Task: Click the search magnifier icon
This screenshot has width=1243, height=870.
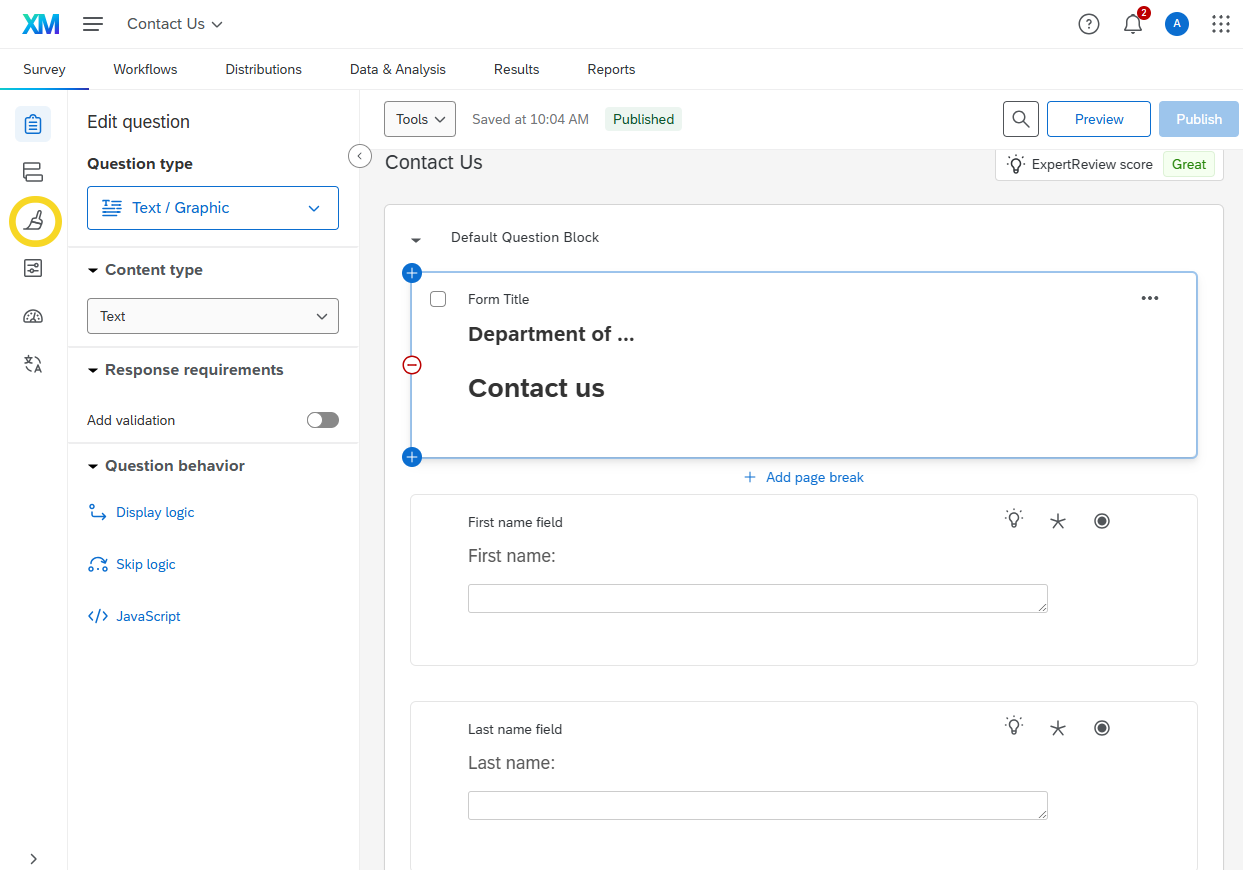Action: pos(1020,119)
